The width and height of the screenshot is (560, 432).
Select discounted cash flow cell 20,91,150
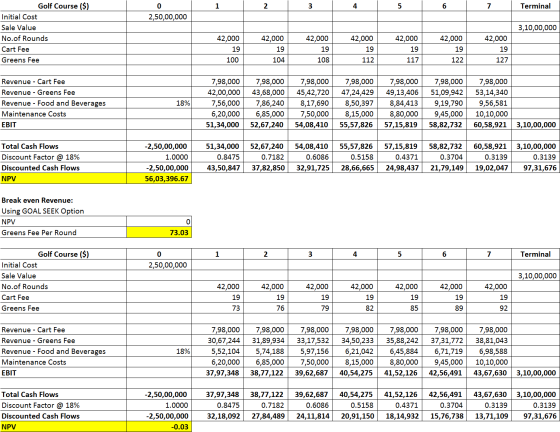click(355, 416)
